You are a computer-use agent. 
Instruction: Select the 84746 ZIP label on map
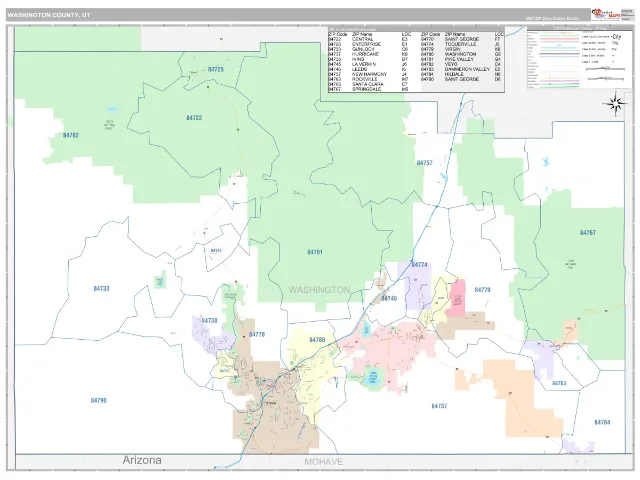tap(389, 298)
